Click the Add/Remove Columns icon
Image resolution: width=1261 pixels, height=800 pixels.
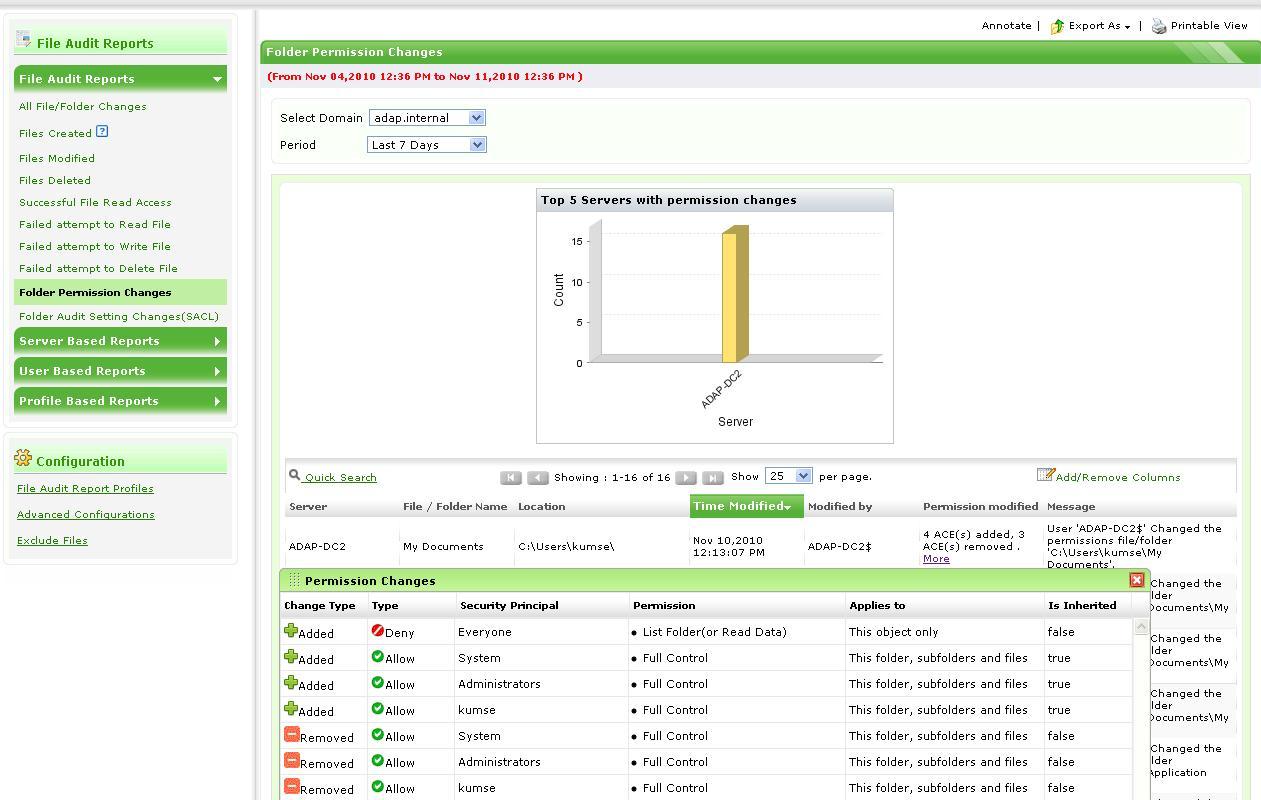pyautogui.click(x=1045, y=475)
